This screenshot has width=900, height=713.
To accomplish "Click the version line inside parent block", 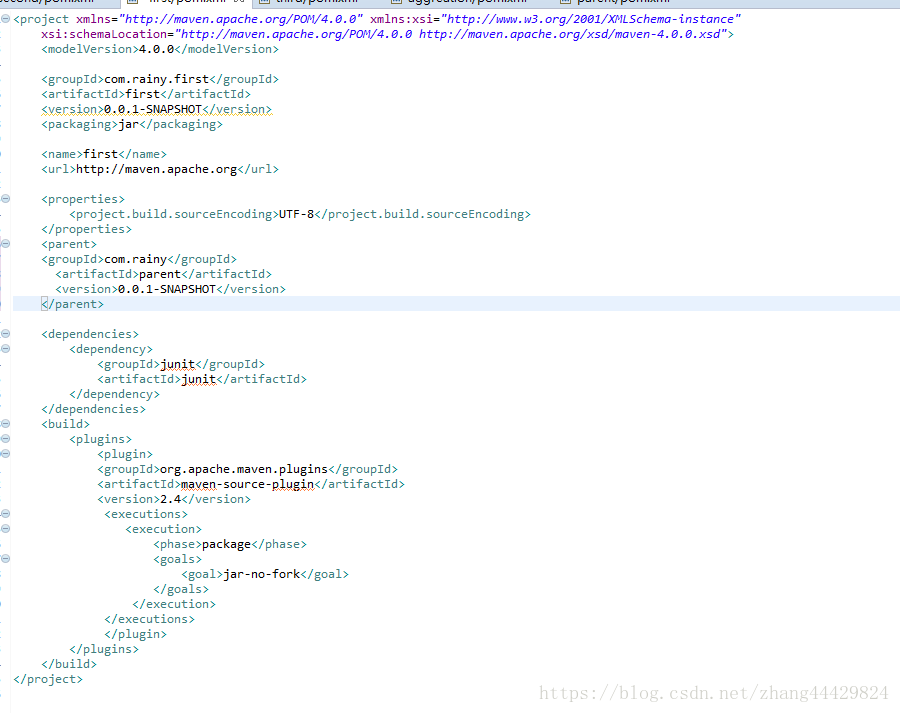I will click(x=170, y=289).
